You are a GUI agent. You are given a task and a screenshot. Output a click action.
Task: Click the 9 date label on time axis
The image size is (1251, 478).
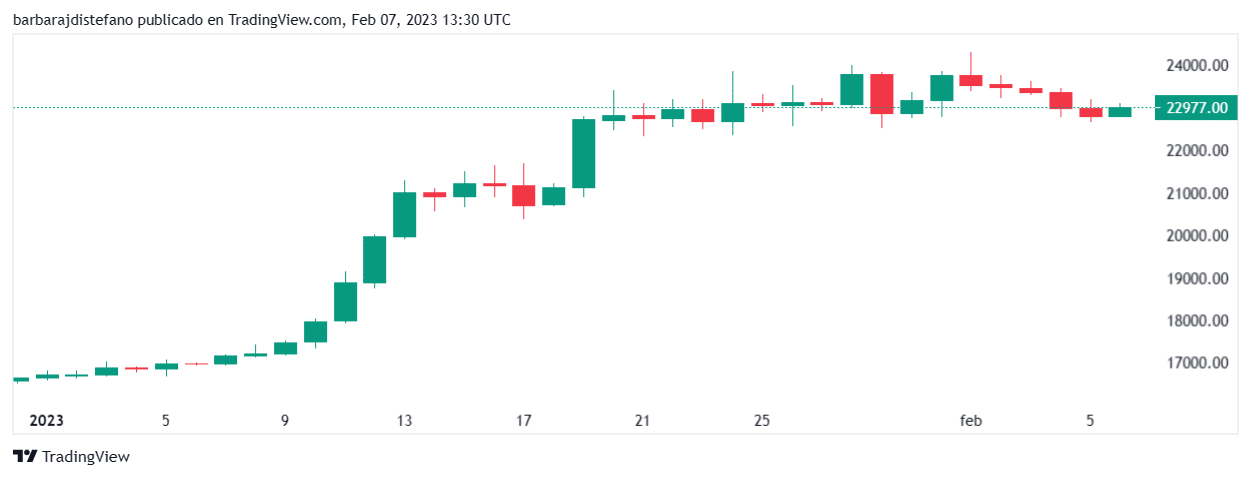pyautogui.click(x=285, y=421)
